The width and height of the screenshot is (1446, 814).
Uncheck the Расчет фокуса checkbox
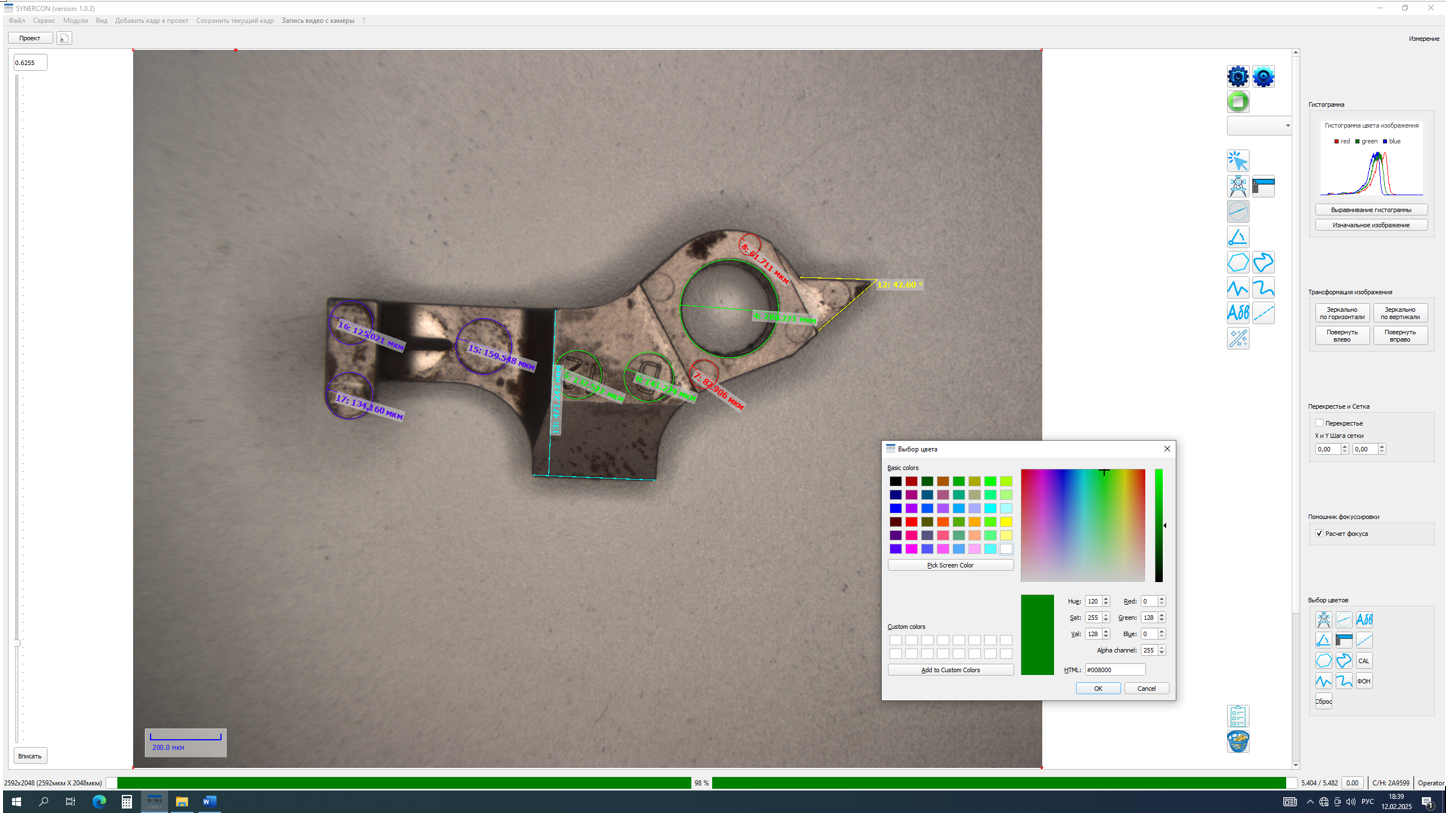click(1319, 534)
